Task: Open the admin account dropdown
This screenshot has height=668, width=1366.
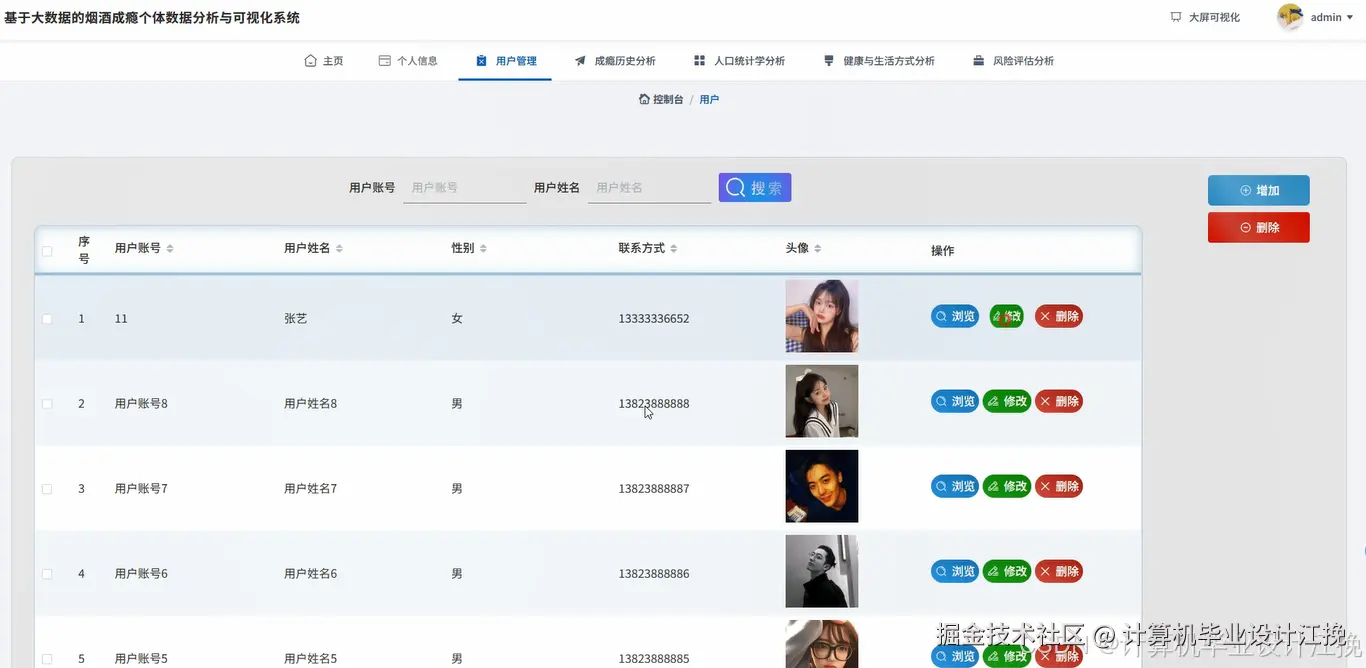Action: (1331, 17)
